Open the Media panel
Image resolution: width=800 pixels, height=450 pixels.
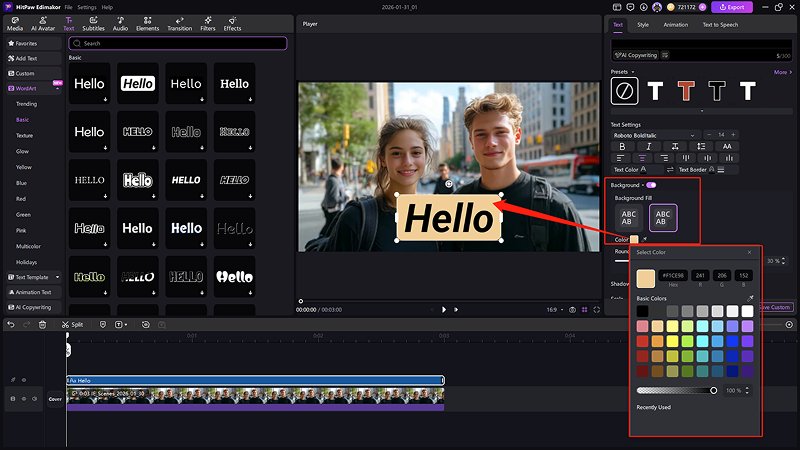click(14, 23)
